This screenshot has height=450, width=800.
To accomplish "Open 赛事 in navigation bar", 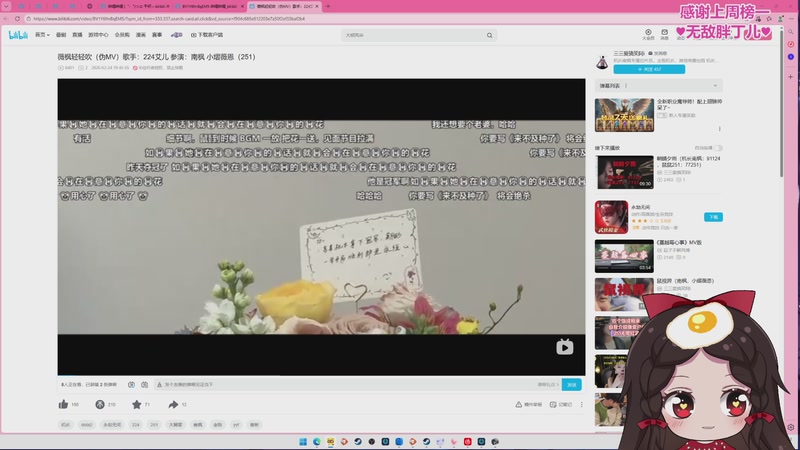I will [x=157, y=35].
